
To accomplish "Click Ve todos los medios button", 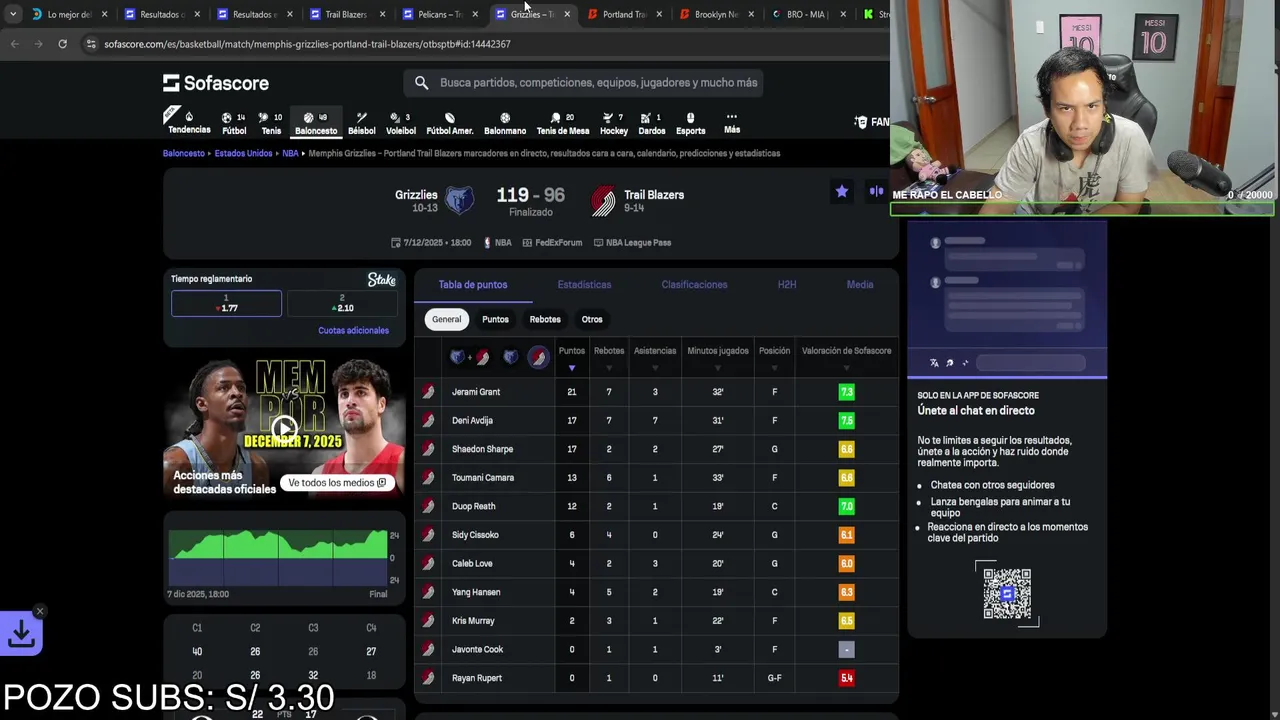I will coord(337,483).
